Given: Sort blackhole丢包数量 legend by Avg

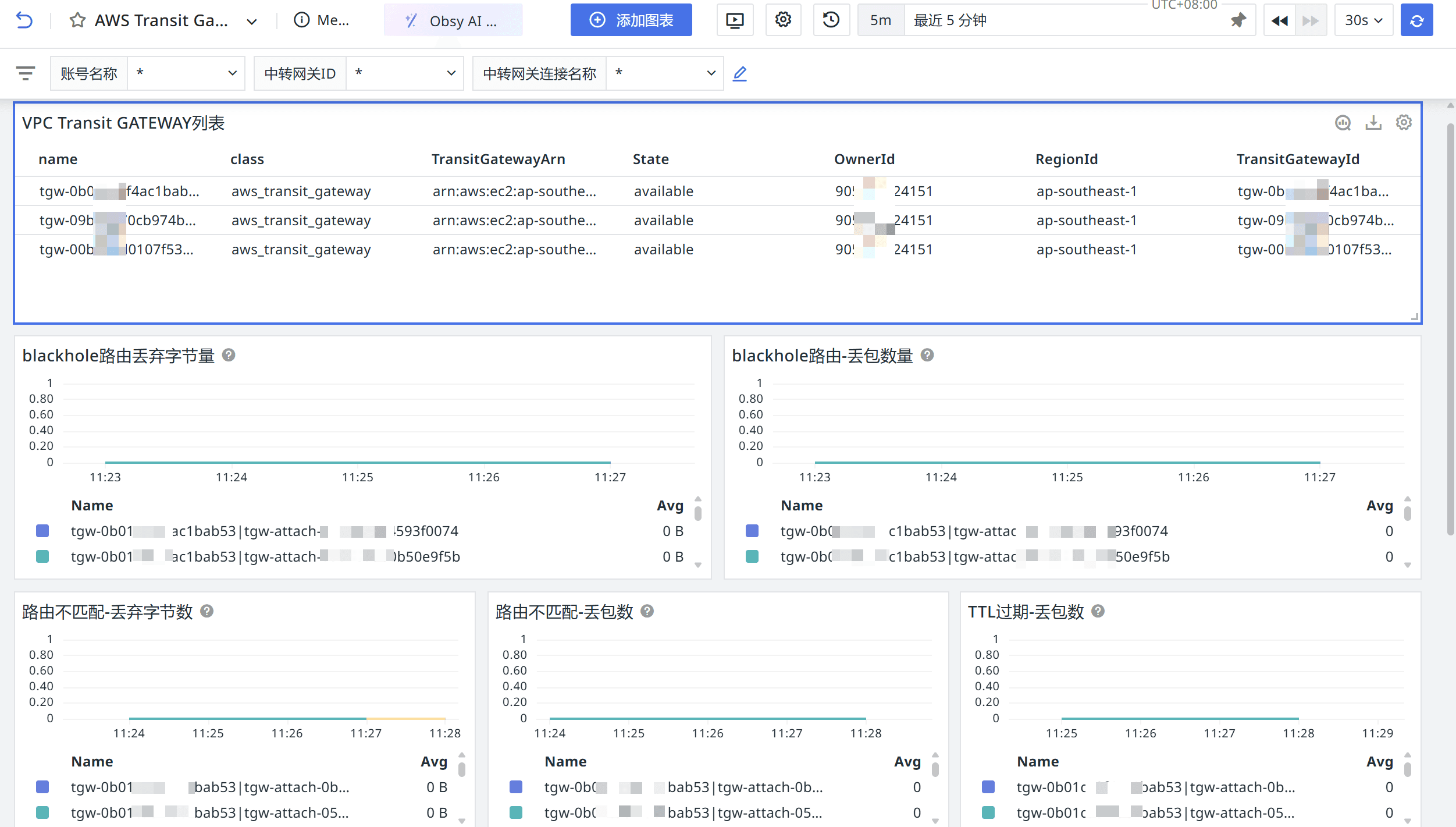Looking at the screenshot, I should [1380, 506].
